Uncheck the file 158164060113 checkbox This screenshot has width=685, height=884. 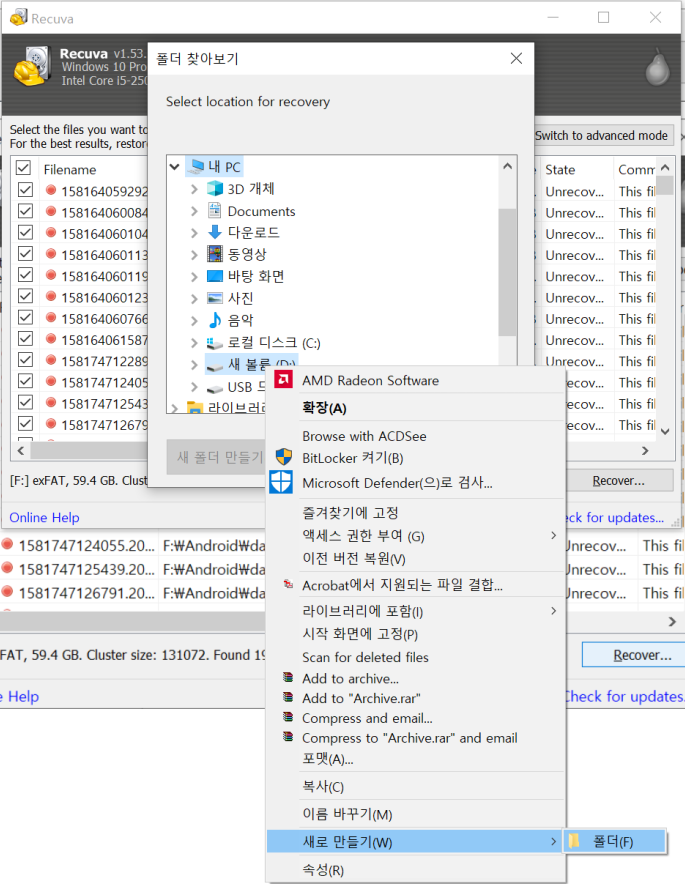(x=25, y=254)
